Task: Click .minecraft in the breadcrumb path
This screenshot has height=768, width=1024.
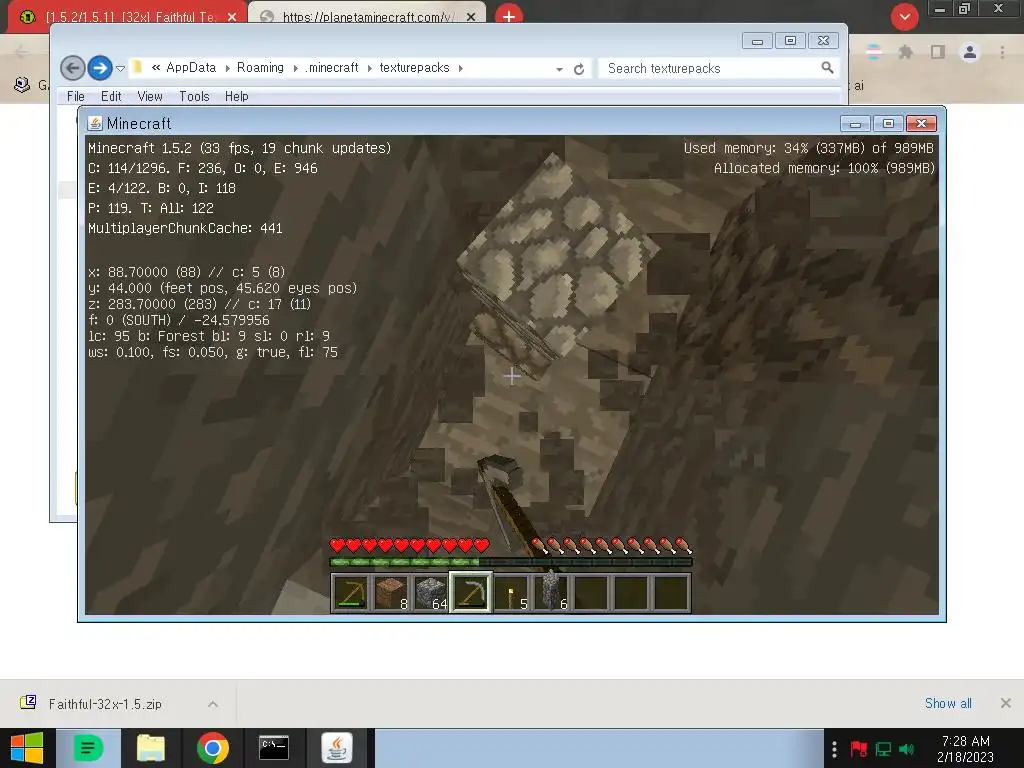Action: coord(332,67)
